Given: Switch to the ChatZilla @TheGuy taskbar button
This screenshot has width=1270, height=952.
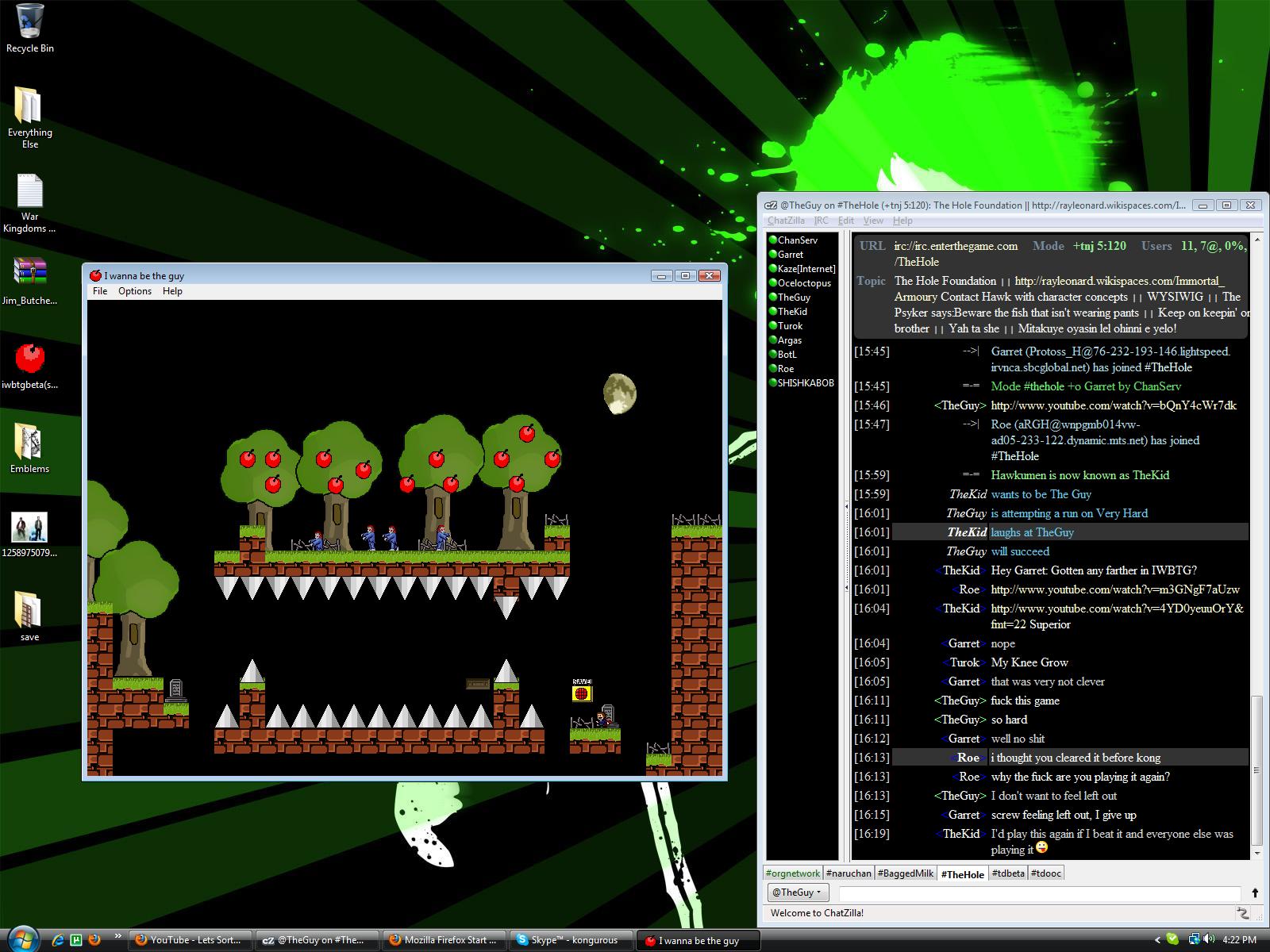Looking at the screenshot, I should [x=317, y=940].
